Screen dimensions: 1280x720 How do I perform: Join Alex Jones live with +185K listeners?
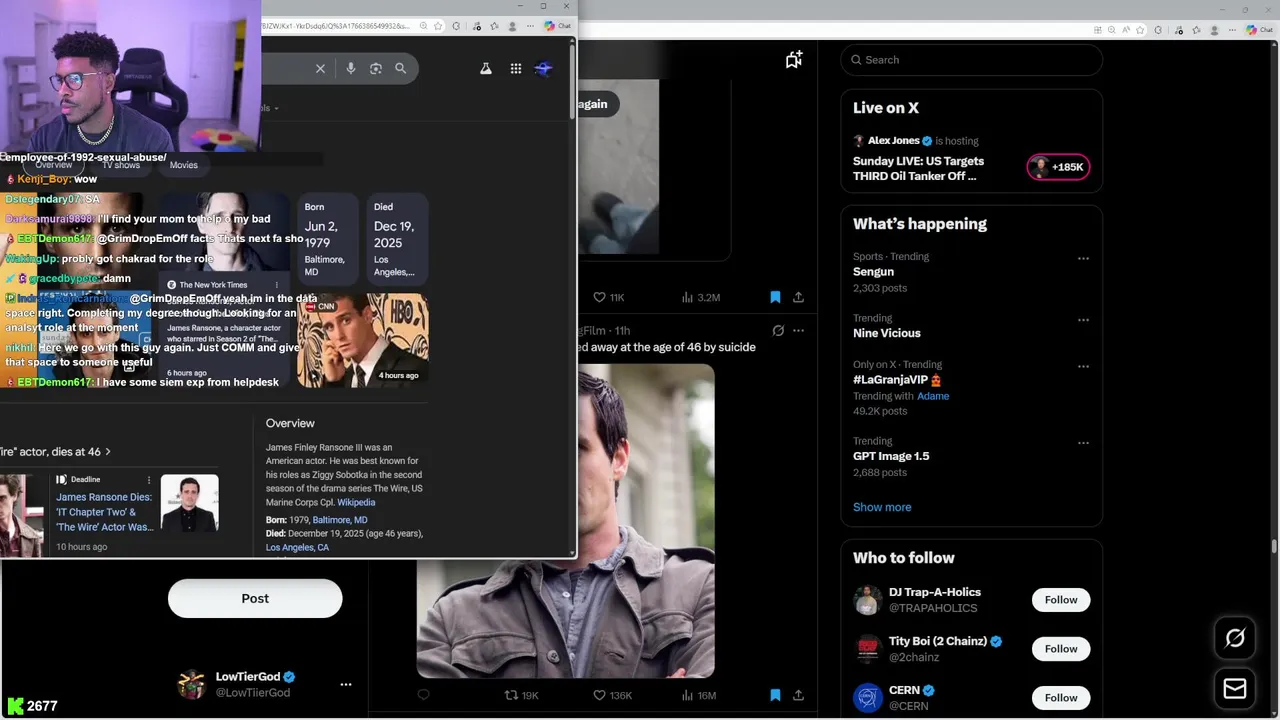(1058, 167)
